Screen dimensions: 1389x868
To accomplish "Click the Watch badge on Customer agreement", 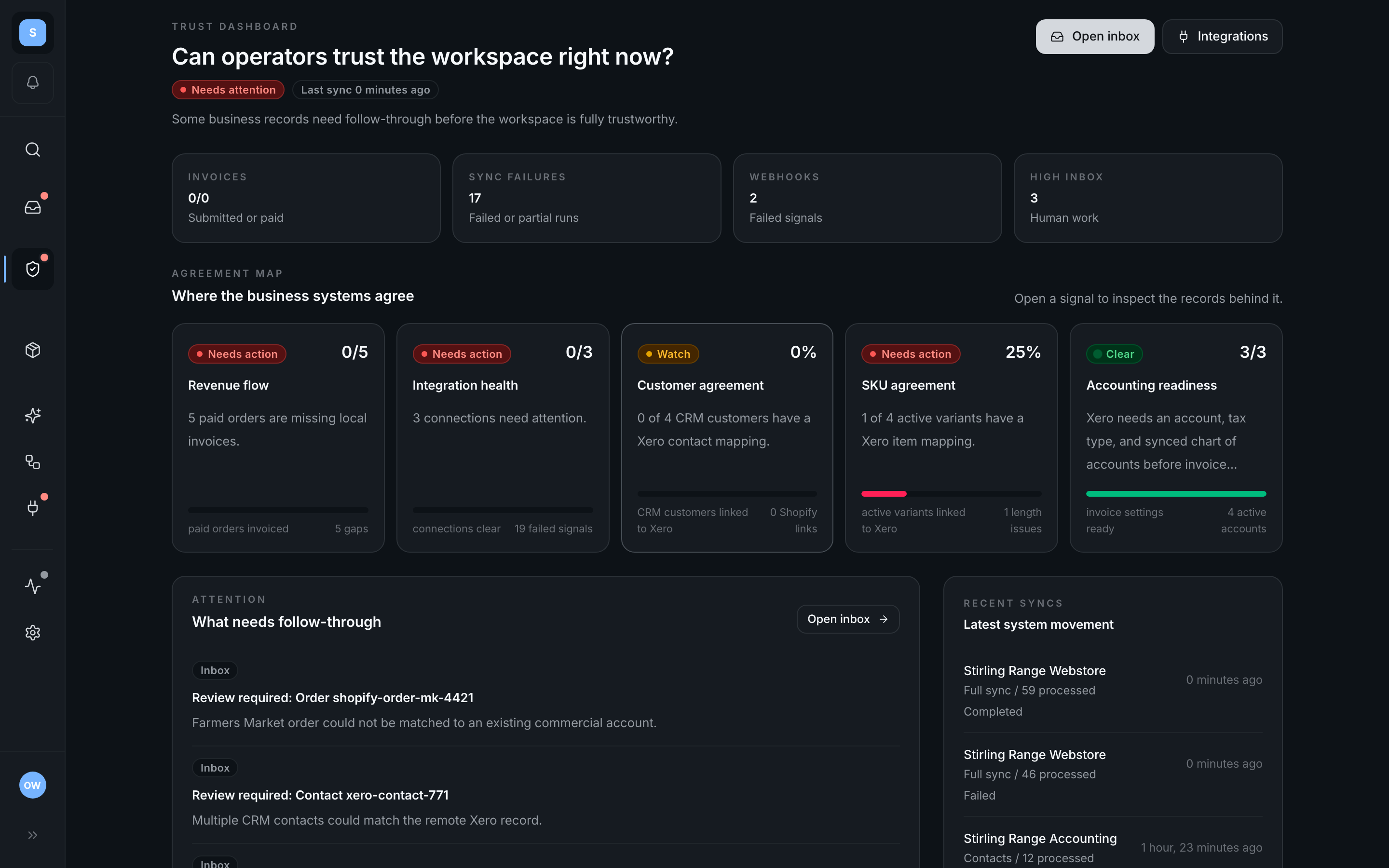I will coord(667,354).
